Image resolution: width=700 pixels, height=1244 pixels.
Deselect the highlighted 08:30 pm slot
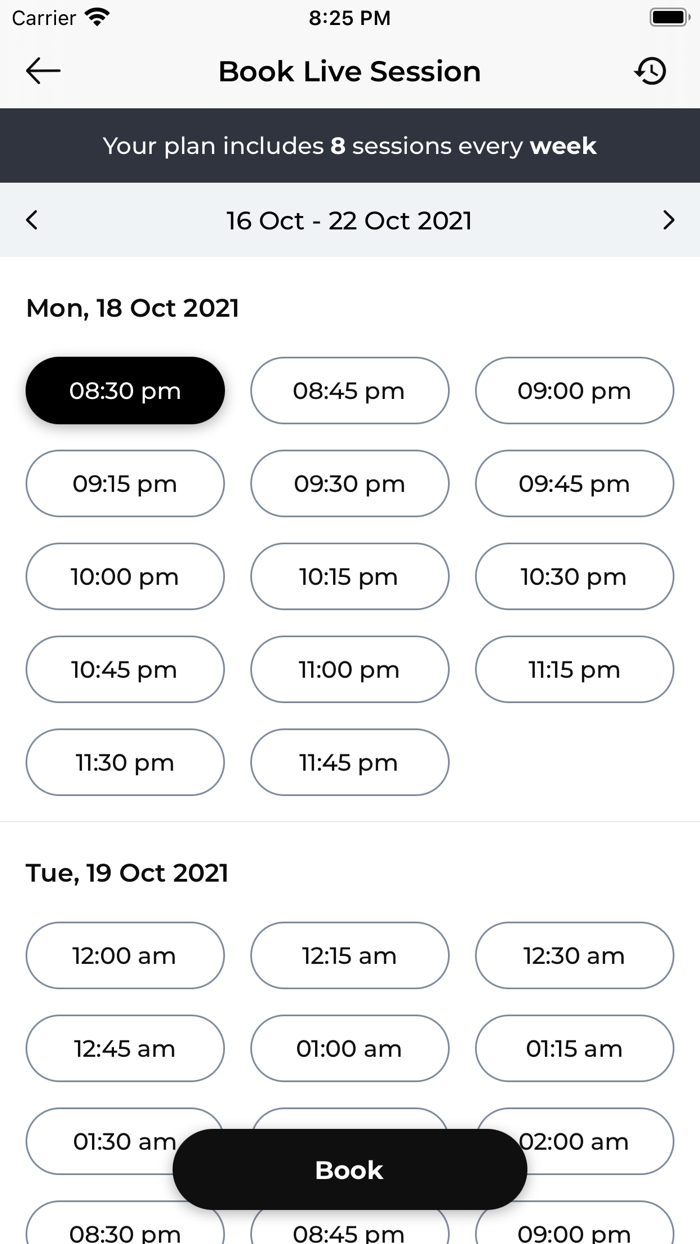(x=124, y=390)
